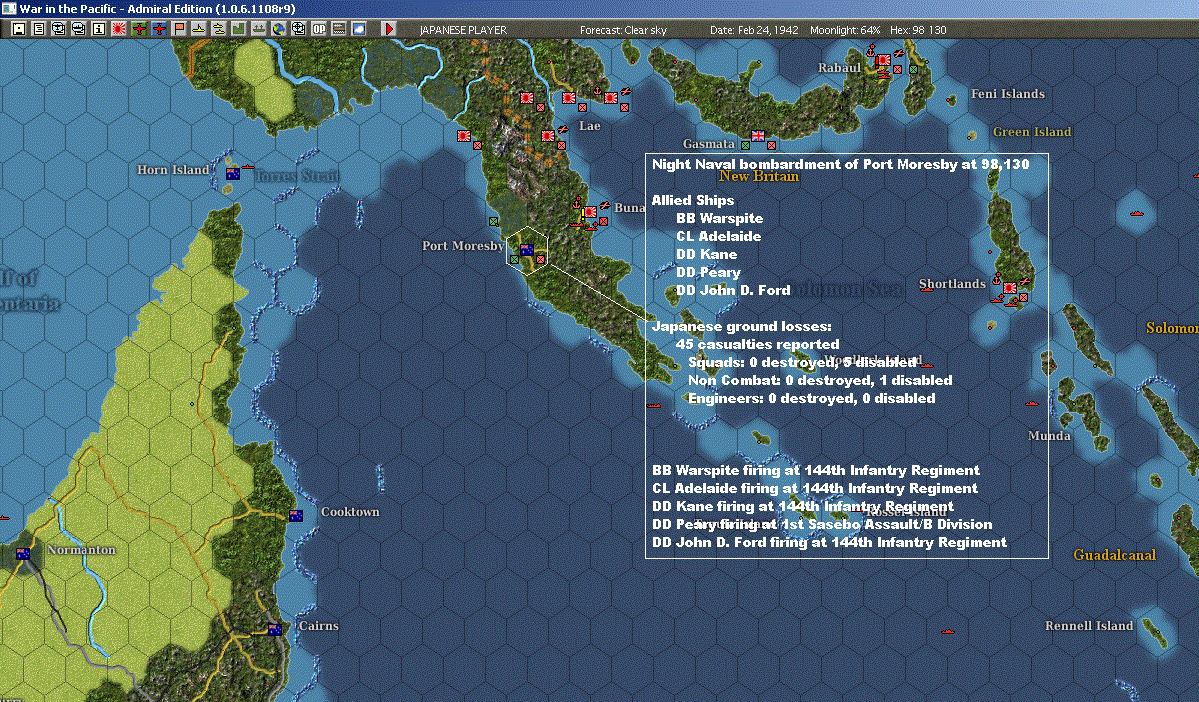
Task: Click 'DD John D. Ford firing' report line
Action: coord(829,542)
